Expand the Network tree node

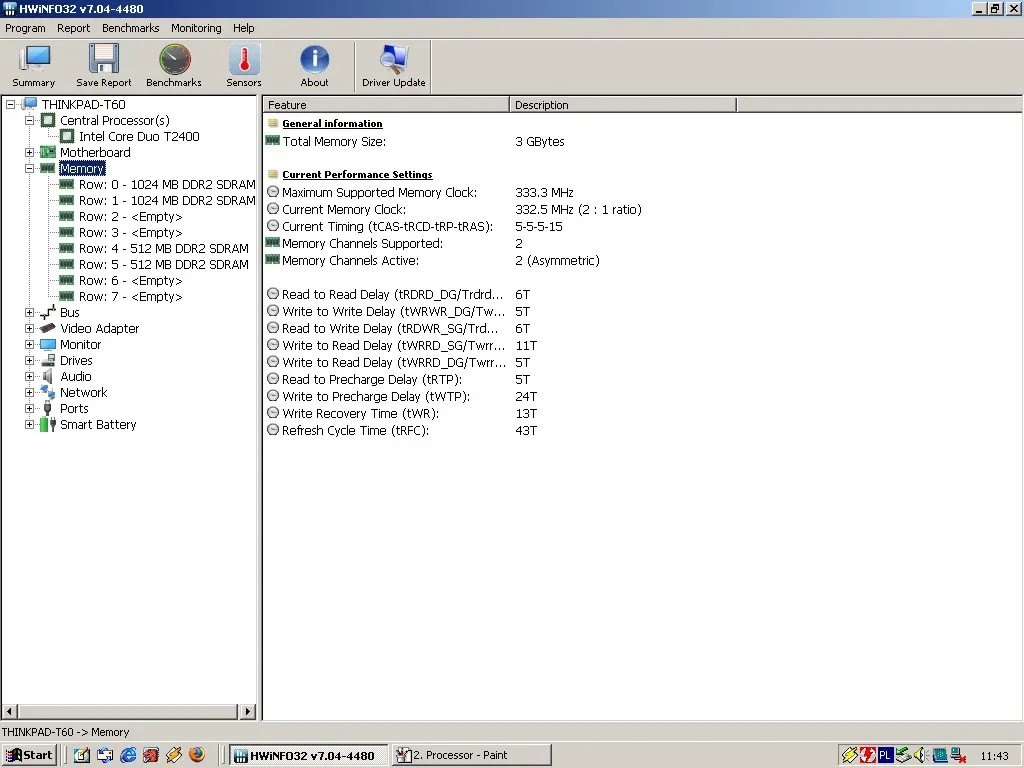29,392
